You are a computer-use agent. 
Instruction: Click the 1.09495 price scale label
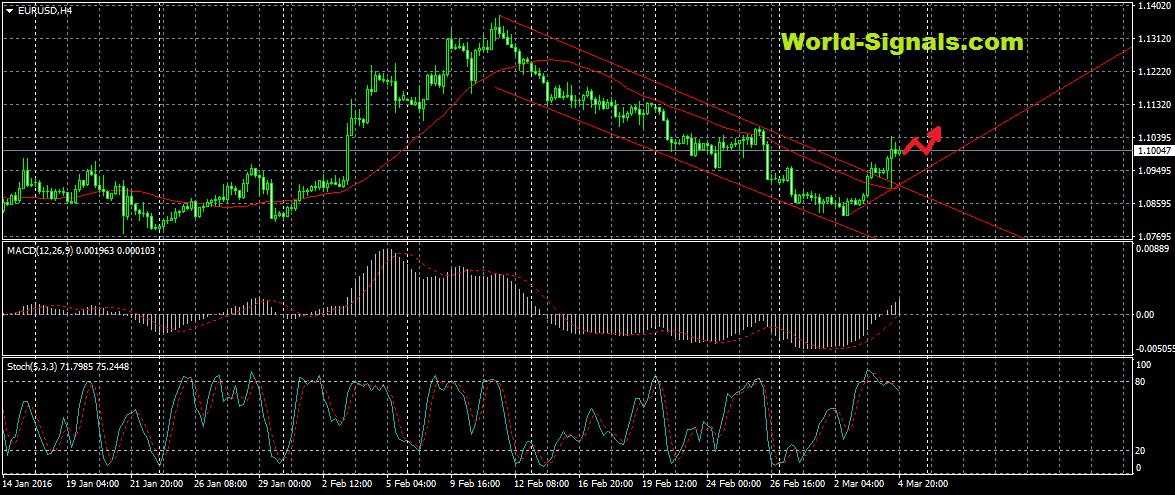point(1154,170)
